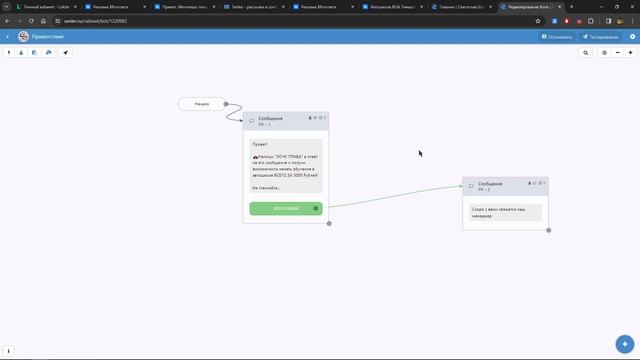The width and height of the screenshot is (640, 360).
Task: Open the browser three-dot menu
Action: click(633, 21)
